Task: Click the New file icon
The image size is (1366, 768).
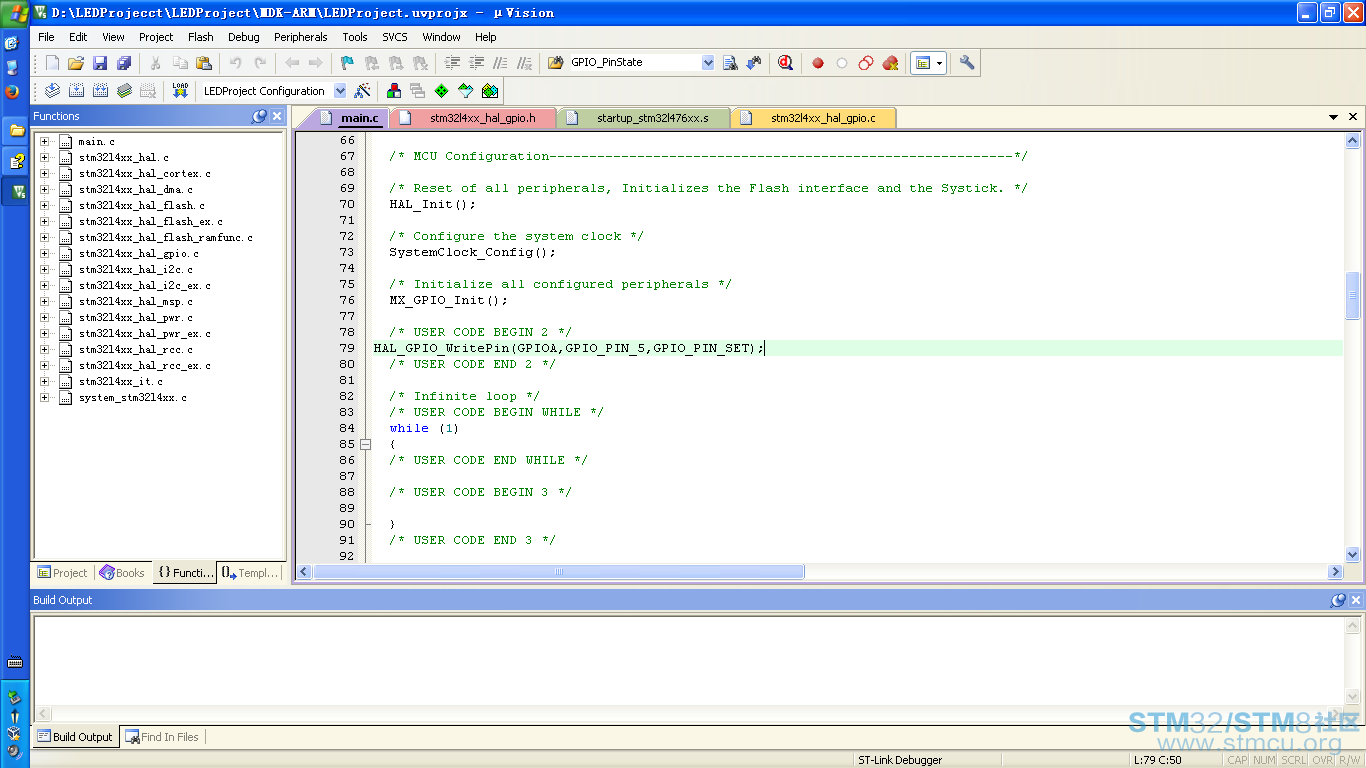Action: click(53, 63)
